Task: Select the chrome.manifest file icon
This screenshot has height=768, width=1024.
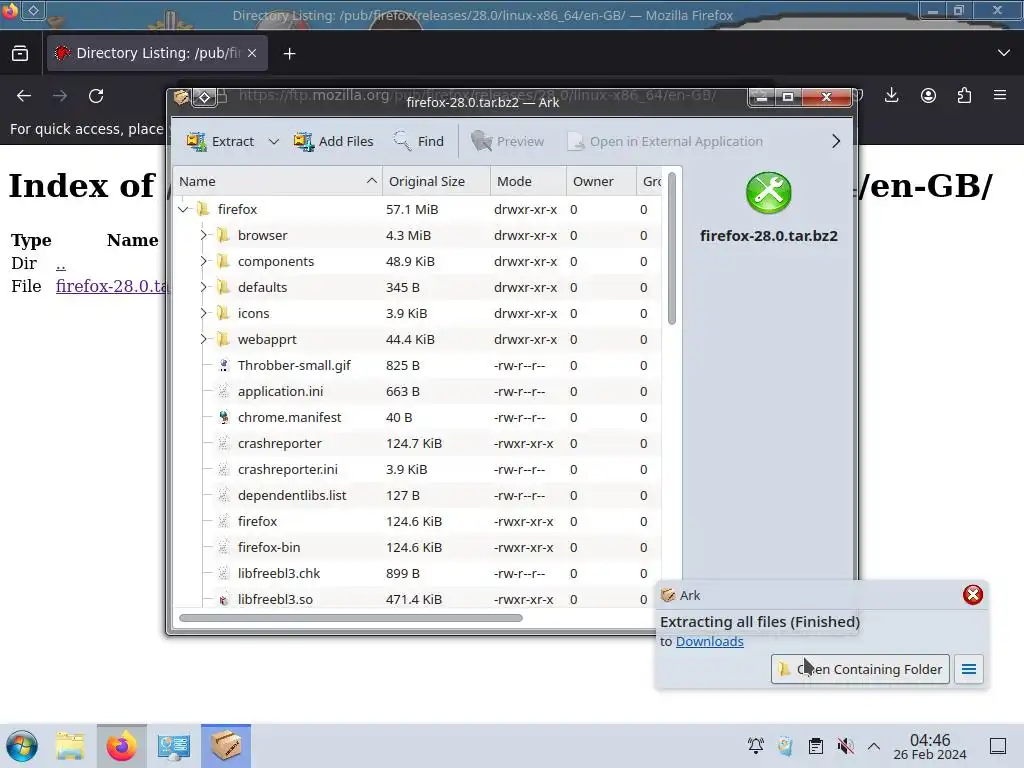Action: pyautogui.click(x=223, y=417)
